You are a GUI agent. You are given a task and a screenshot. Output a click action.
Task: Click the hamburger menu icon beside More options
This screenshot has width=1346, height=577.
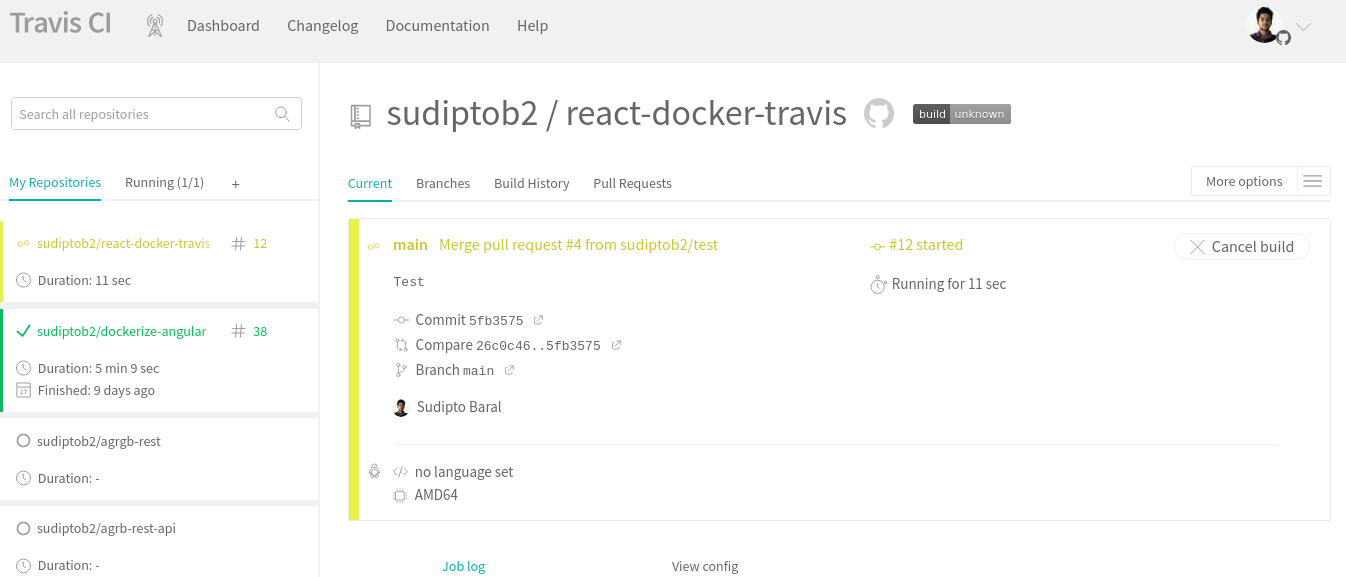coord(1313,181)
